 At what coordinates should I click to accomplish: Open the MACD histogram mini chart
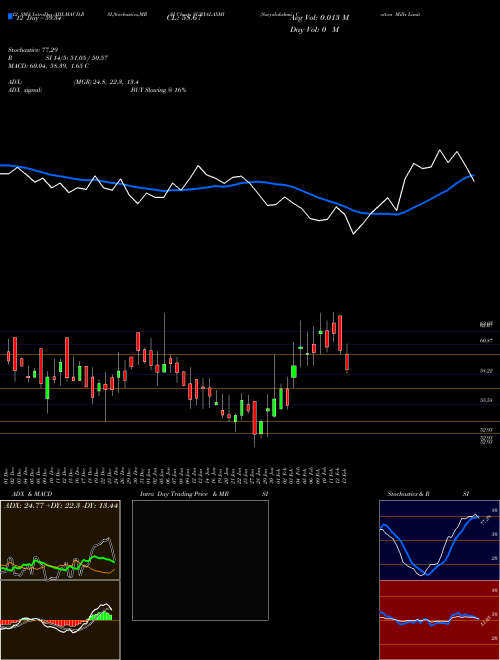[x=60, y=620]
